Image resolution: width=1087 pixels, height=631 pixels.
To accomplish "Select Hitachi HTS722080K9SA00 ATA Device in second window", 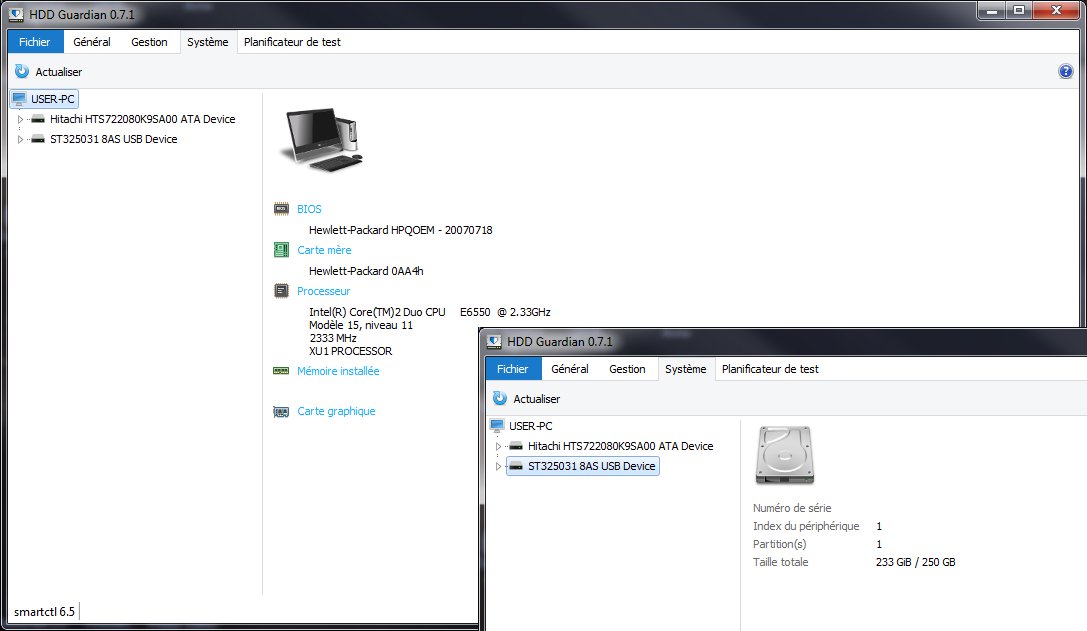I will [620, 447].
